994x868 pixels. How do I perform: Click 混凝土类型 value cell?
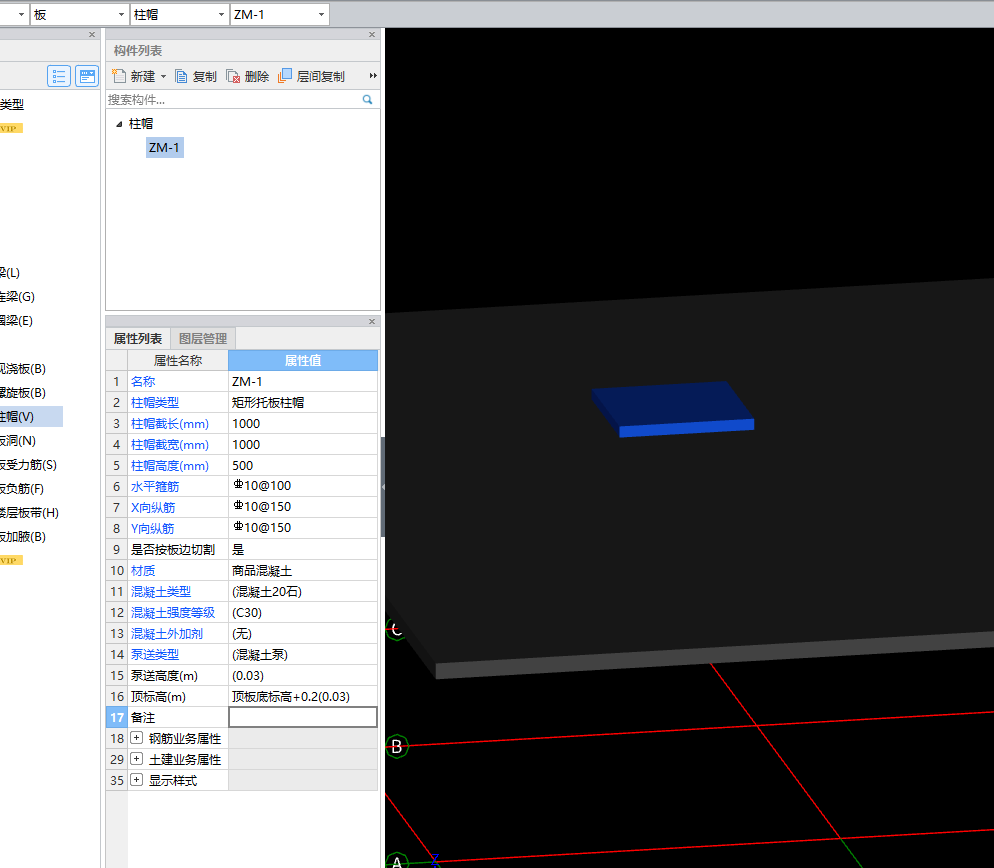point(303,592)
